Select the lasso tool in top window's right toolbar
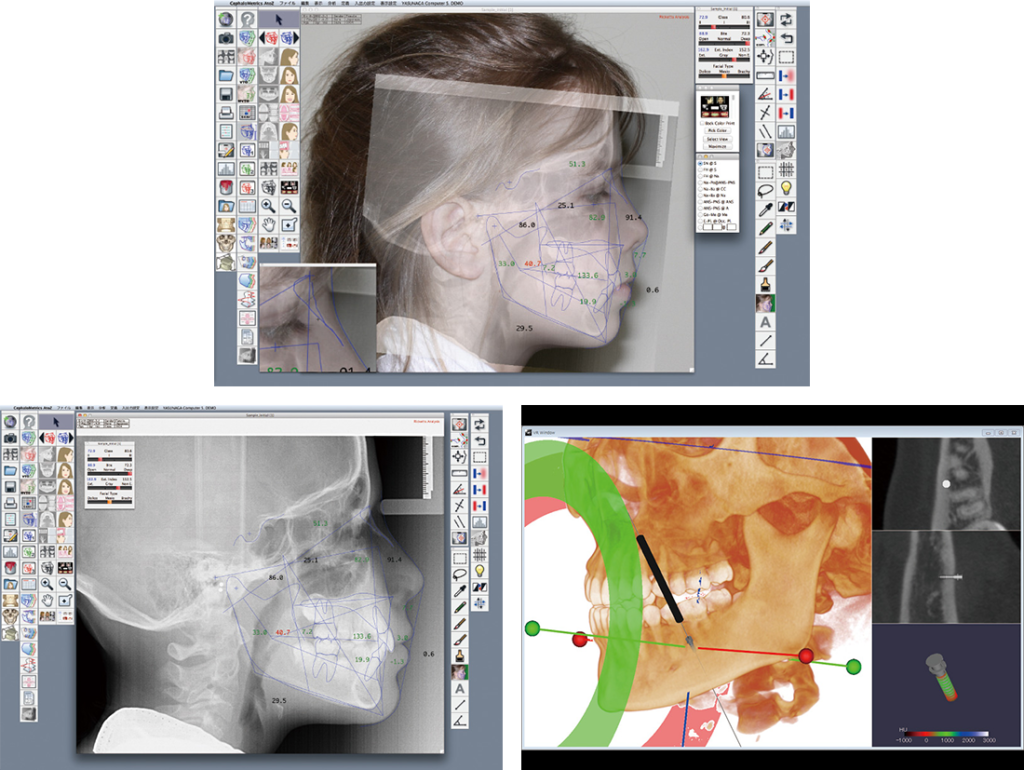 pyautogui.click(x=765, y=188)
